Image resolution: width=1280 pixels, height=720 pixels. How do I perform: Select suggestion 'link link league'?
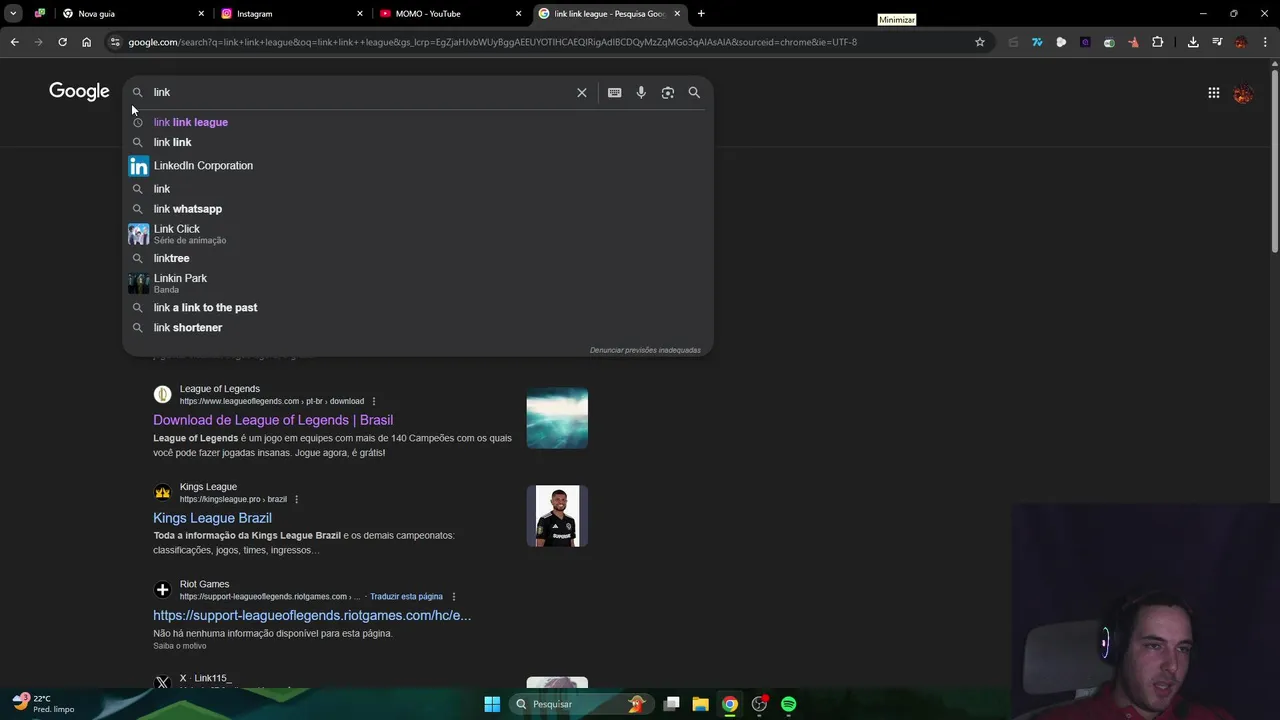click(418, 122)
